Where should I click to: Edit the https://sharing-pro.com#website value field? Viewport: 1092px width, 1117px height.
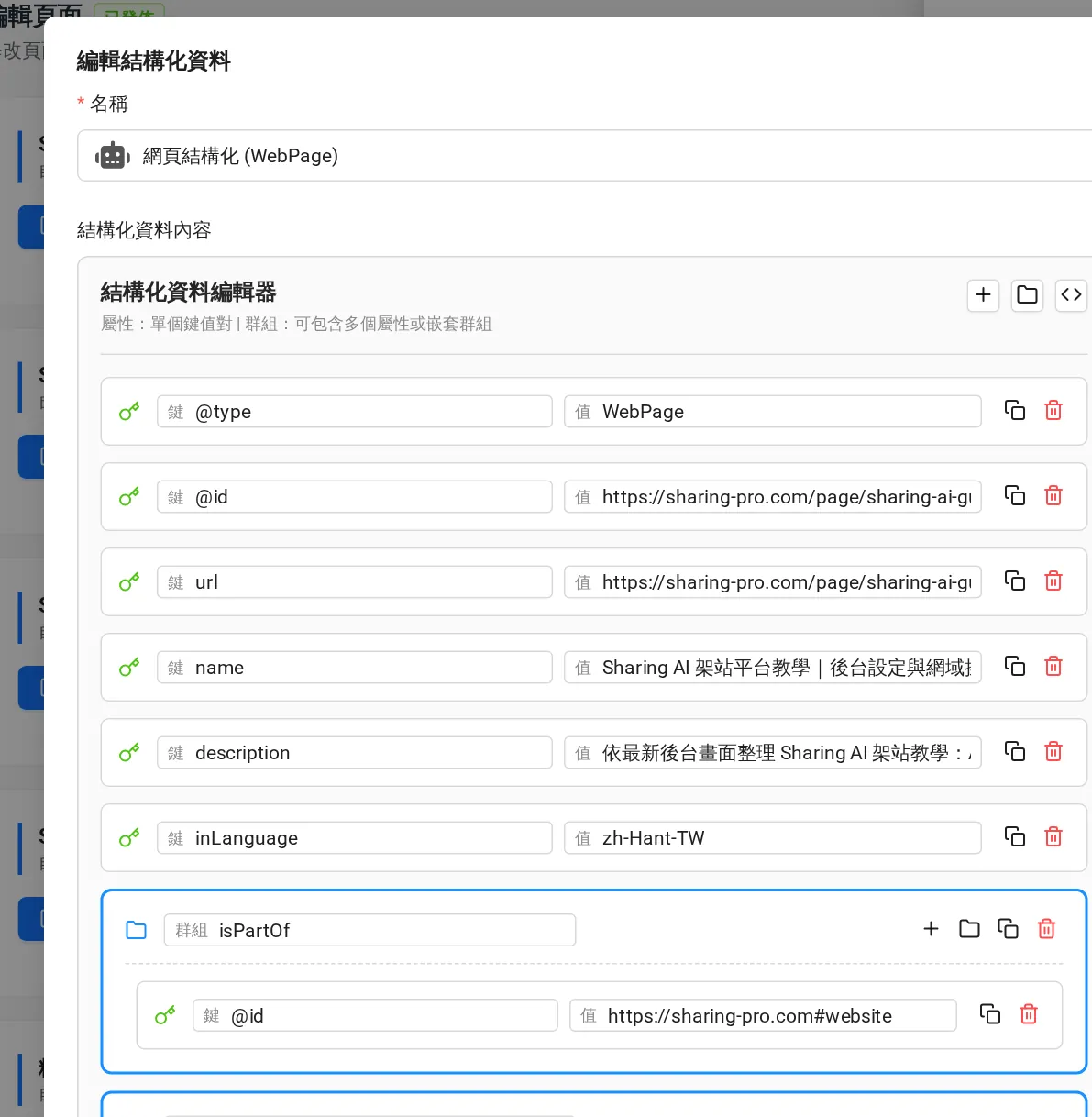tap(763, 1015)
